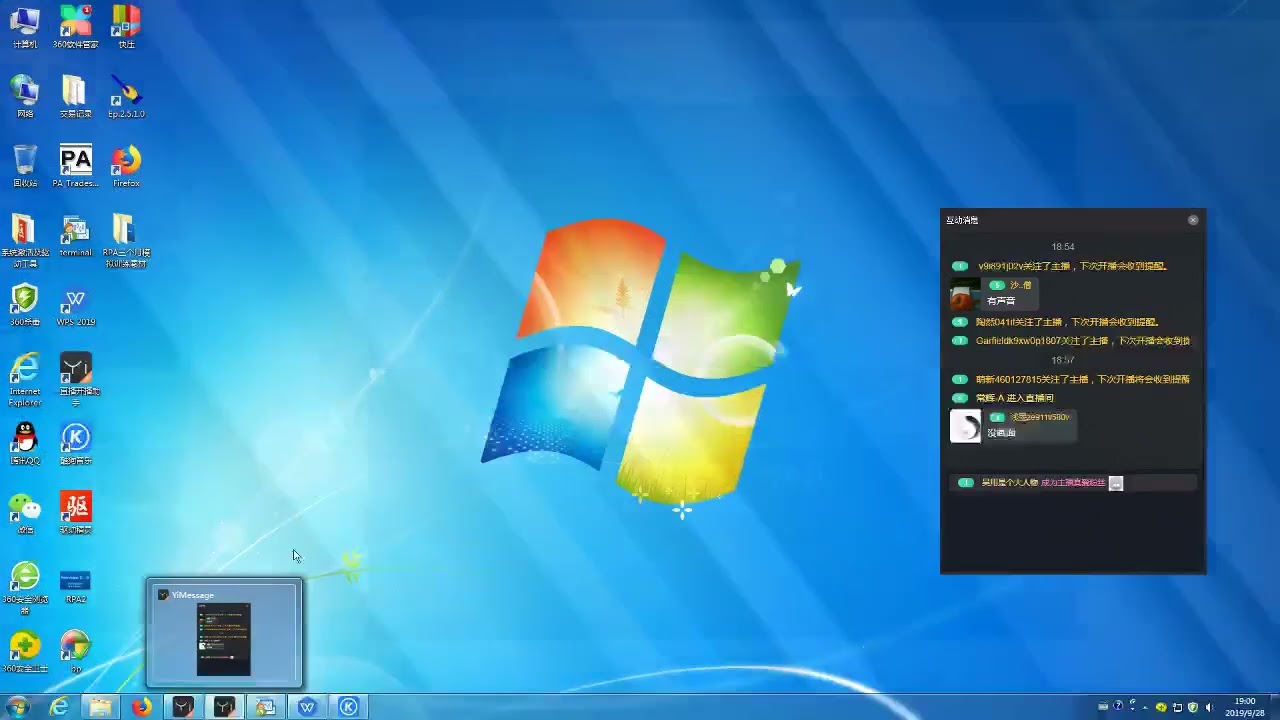Open the terminal desktop shortcut
This screenshot has height=720, width=1280.
76,236
